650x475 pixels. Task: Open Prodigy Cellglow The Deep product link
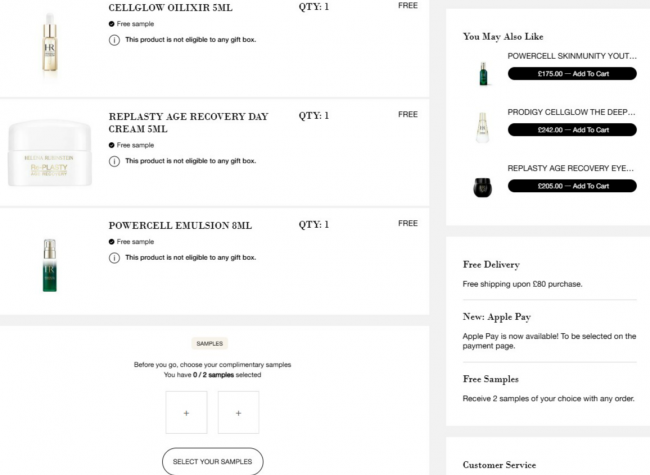click(571, 112)
